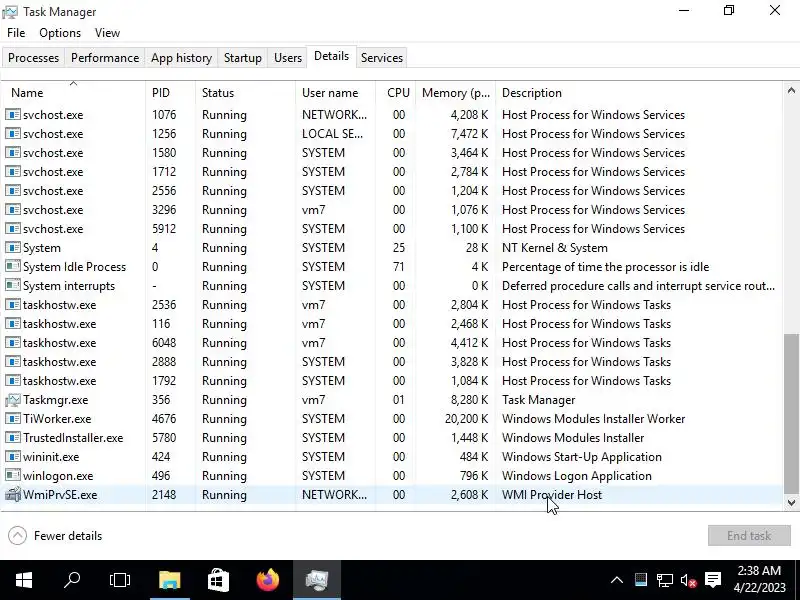
Task: Click the vertical scrollbar thumb
Action: pos(791,414)
